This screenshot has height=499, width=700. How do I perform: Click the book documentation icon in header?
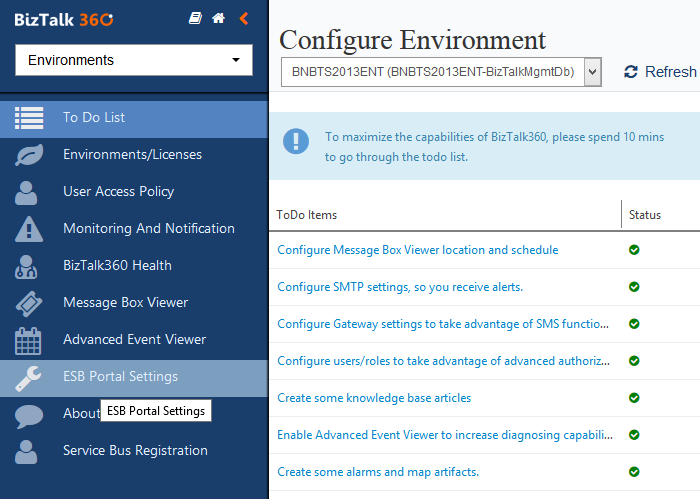point(195,19)
